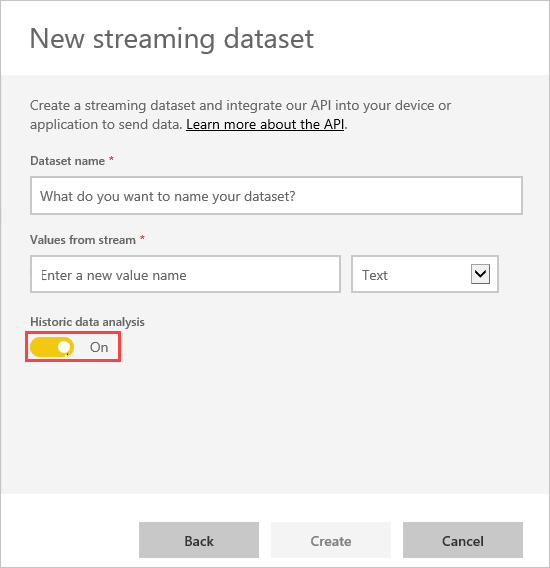Viewport: 550px width, 568px height.
Task: Open the Text data type dropdown
Action: (x=425, y=274)
